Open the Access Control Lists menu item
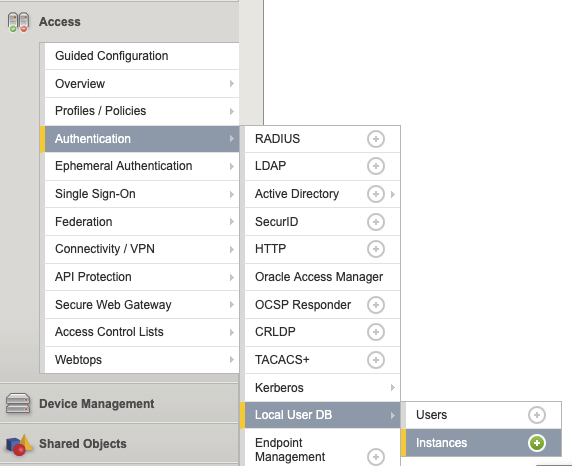The height and width of the screenshot is (466, 572). (142, 332)
